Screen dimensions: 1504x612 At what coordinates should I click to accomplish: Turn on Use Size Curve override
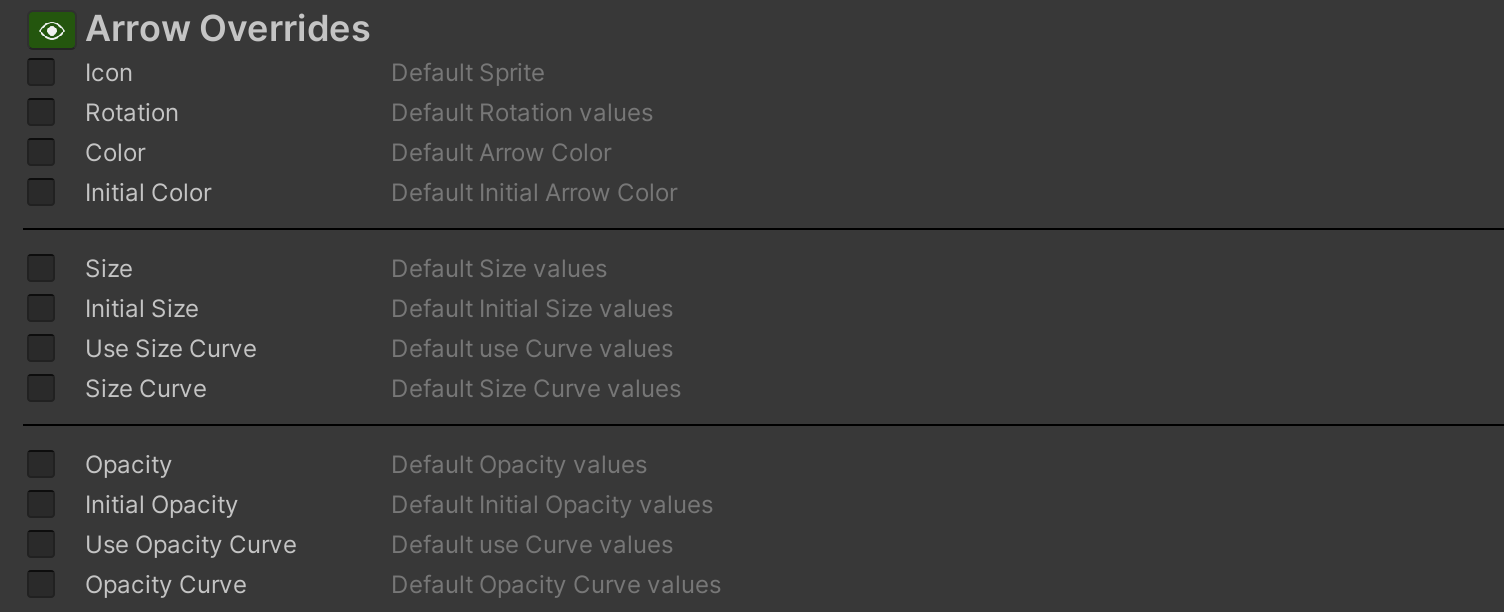pos(41,348)
